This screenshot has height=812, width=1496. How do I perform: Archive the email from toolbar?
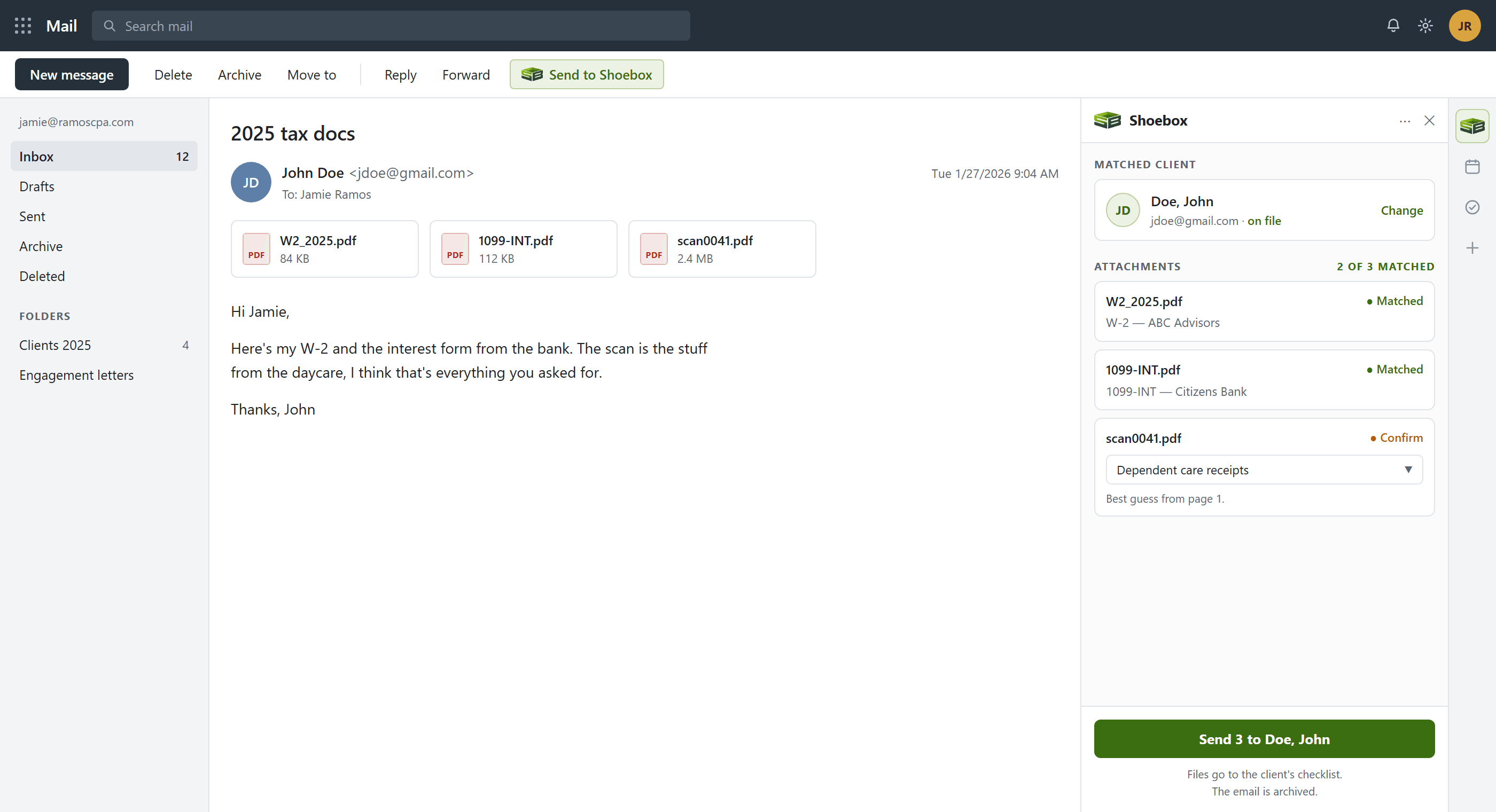pyautogui.click(x=239, y=74)
